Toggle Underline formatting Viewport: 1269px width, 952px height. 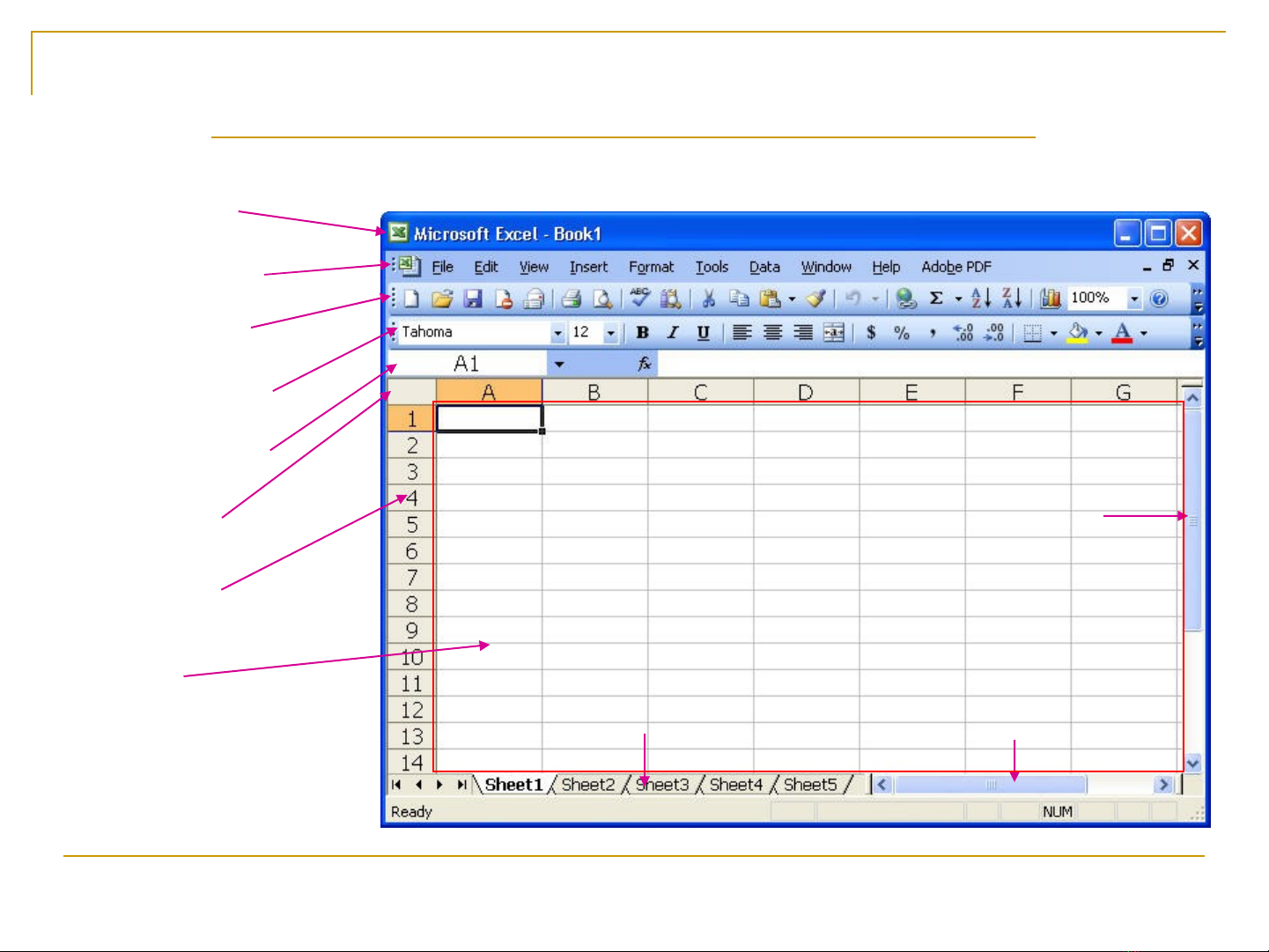[x=703, y=333]
